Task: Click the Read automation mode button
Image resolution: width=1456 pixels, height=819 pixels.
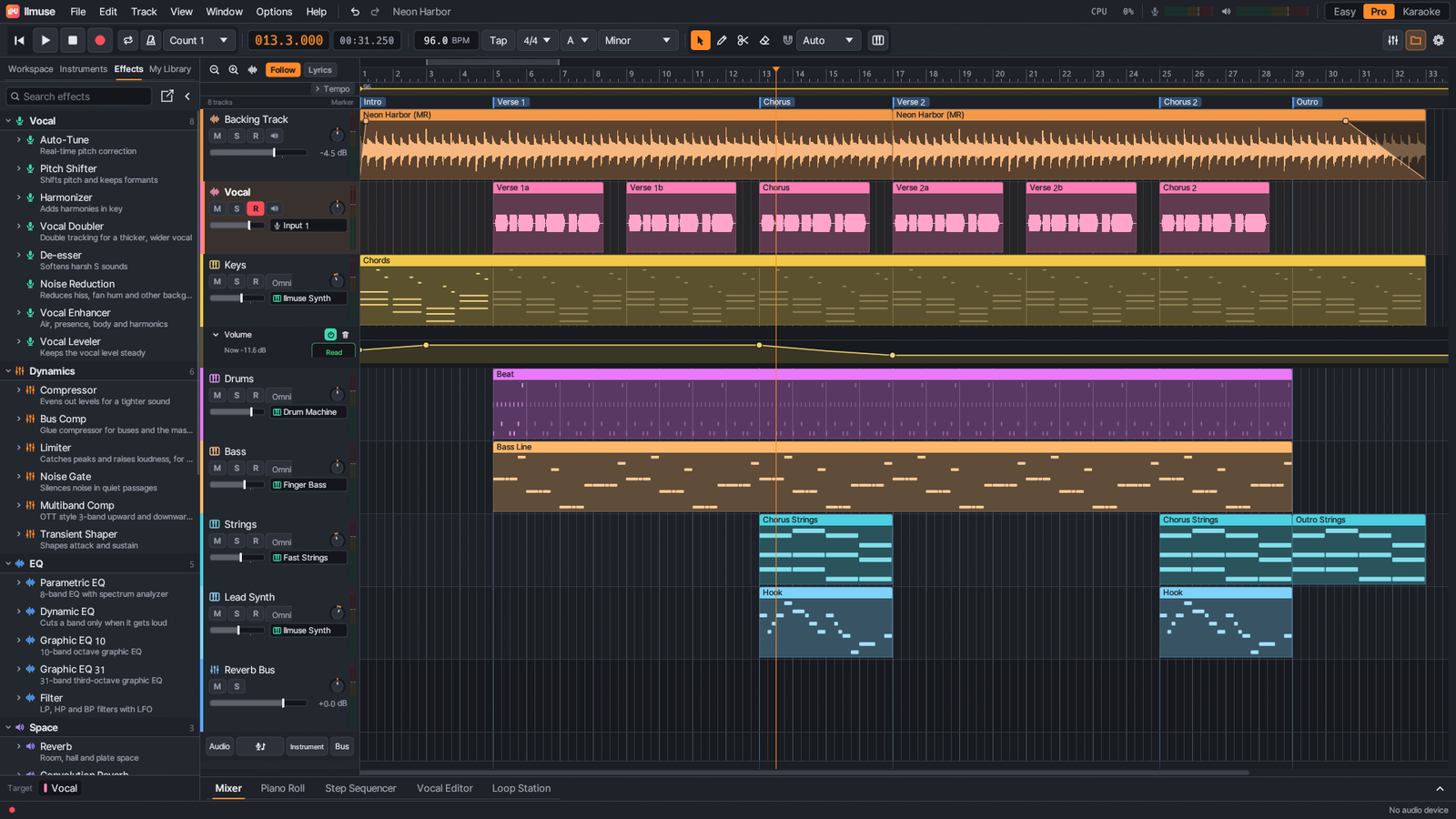Action: (x=334, y=352)
